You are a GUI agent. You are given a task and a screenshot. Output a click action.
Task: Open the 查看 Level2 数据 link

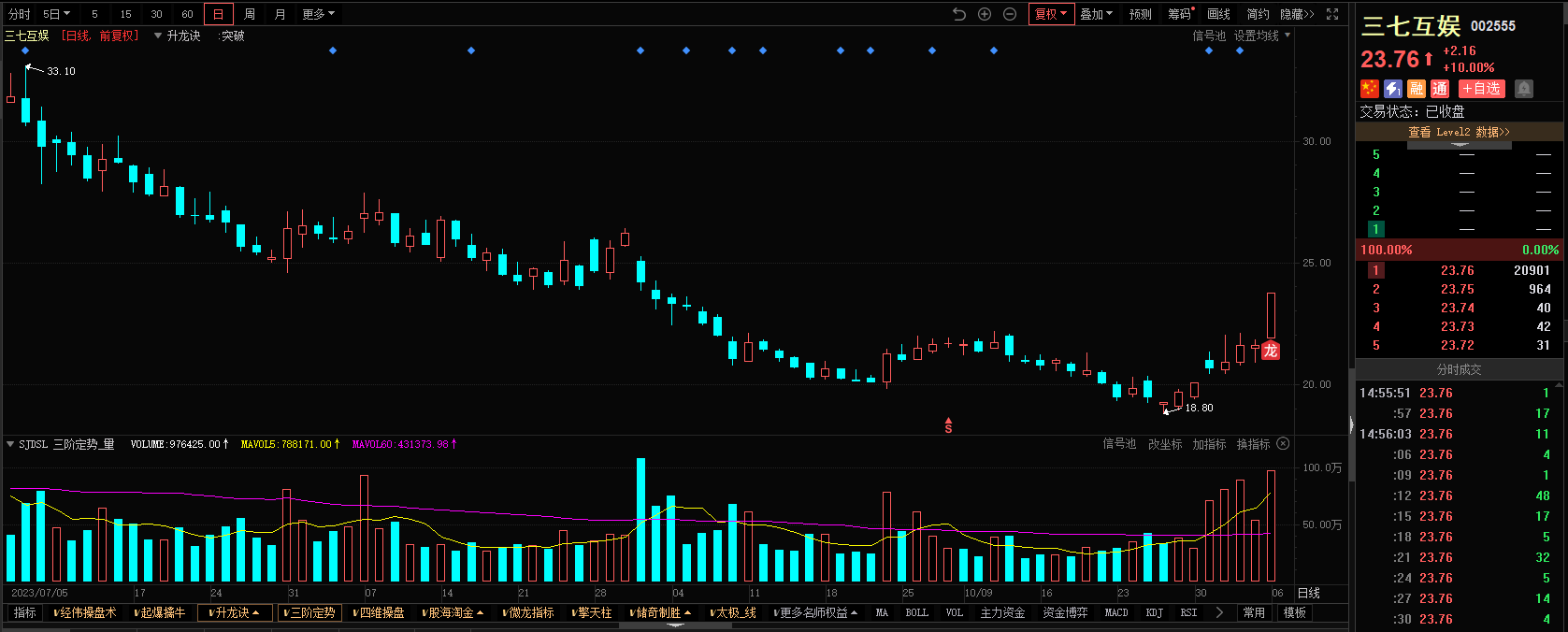1459,133
